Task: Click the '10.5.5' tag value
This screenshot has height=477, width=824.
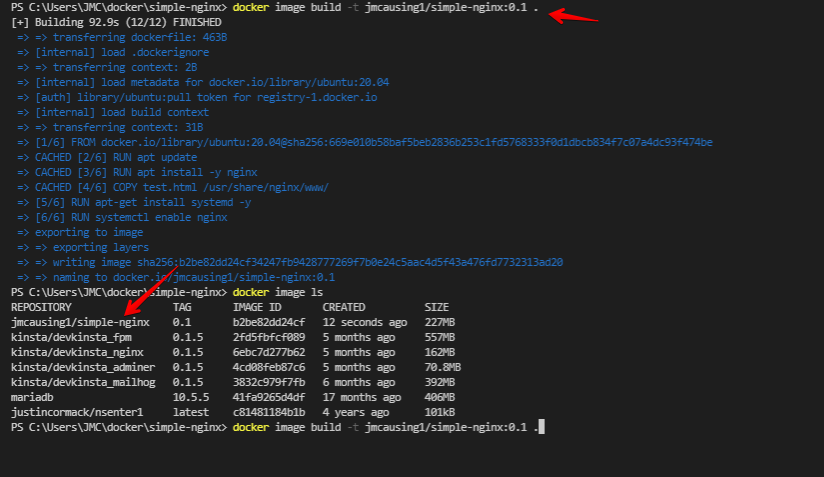Action: click(x=191, y=397)
